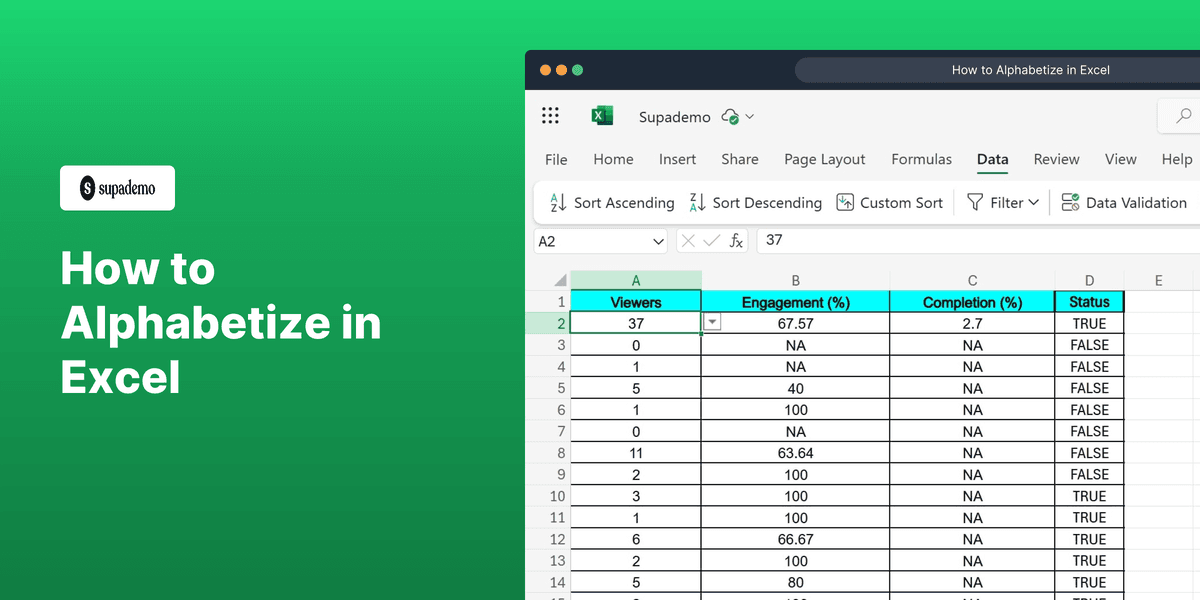Select the TRUE value in Status column
This screenshot has width=1200, height=600.
[1089, 322]
